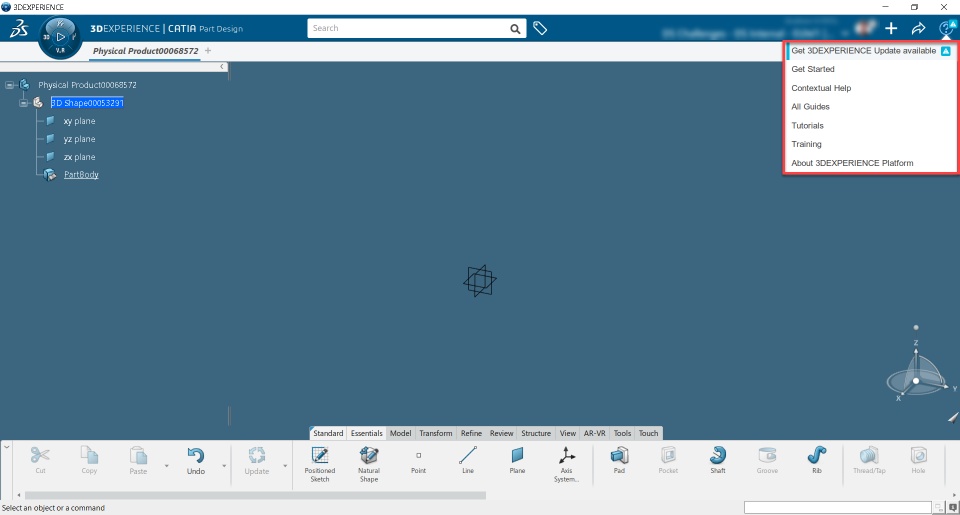Open Undo history dropdown arrow
Viewport: 960px width, 515px height.
pos(223,466)
